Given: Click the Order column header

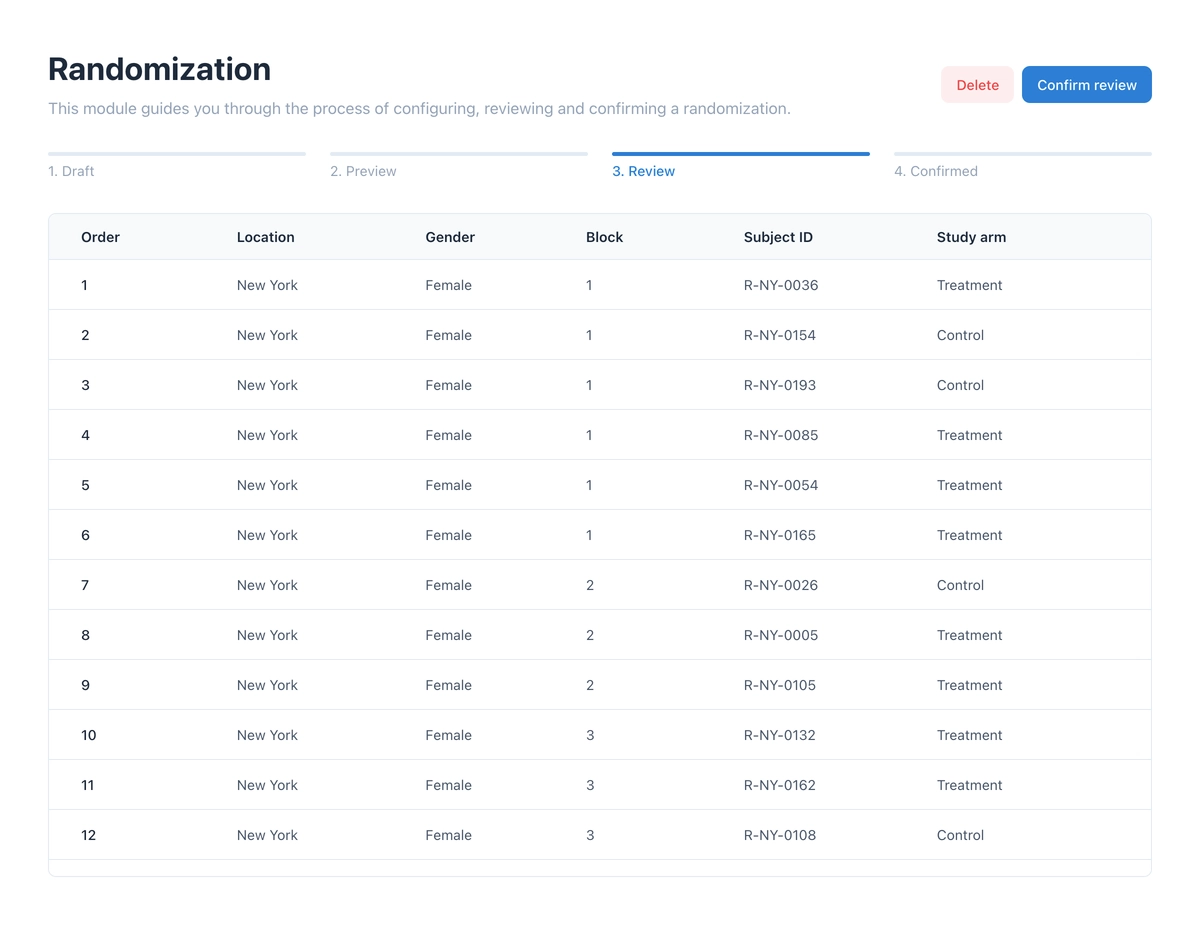Looking at the screenshot, I should [100, 237].
